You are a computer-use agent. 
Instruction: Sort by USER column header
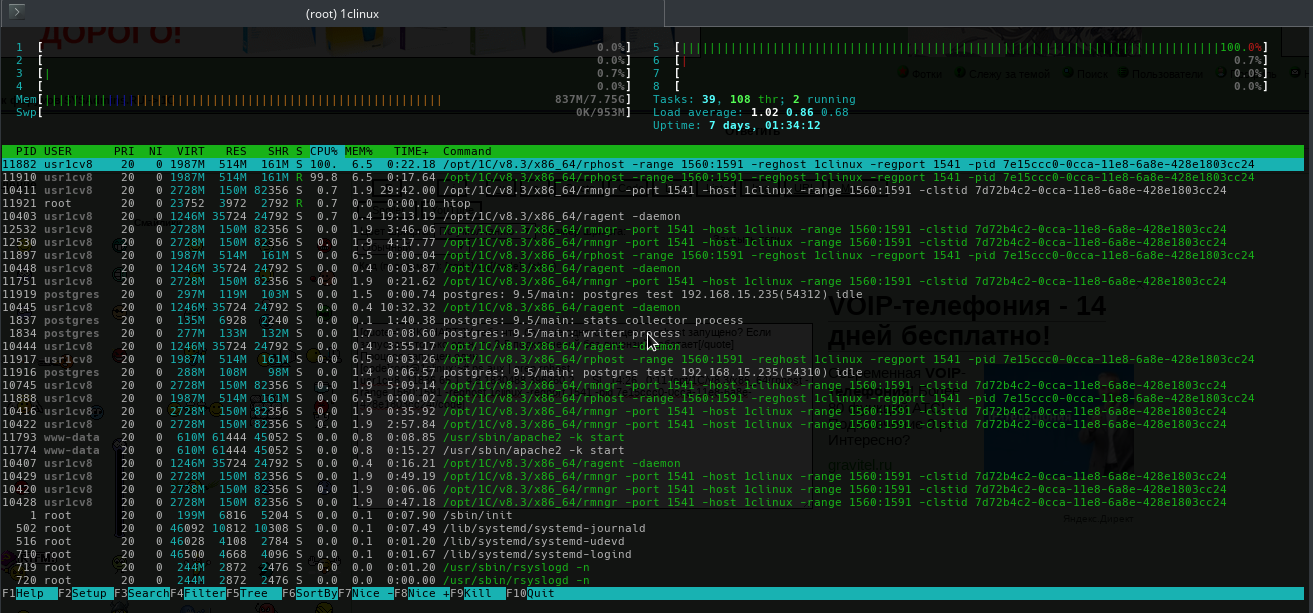tap(58, 151)
